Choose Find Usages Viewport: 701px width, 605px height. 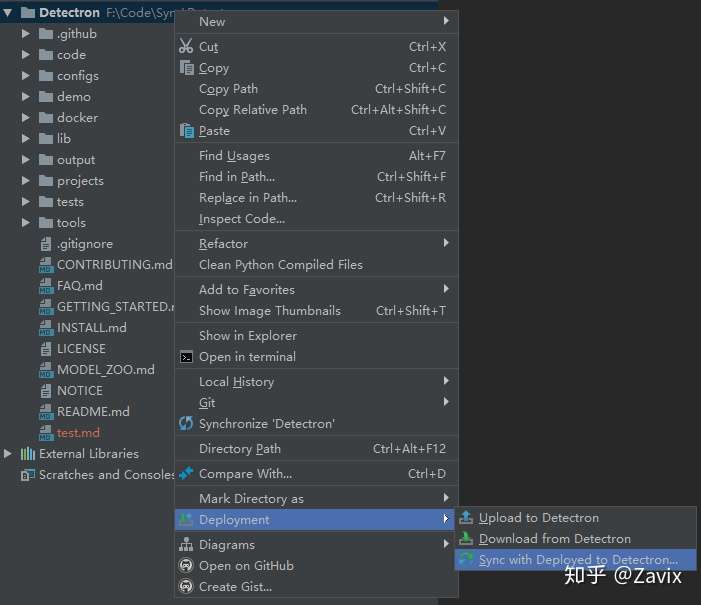coord(317,156)
